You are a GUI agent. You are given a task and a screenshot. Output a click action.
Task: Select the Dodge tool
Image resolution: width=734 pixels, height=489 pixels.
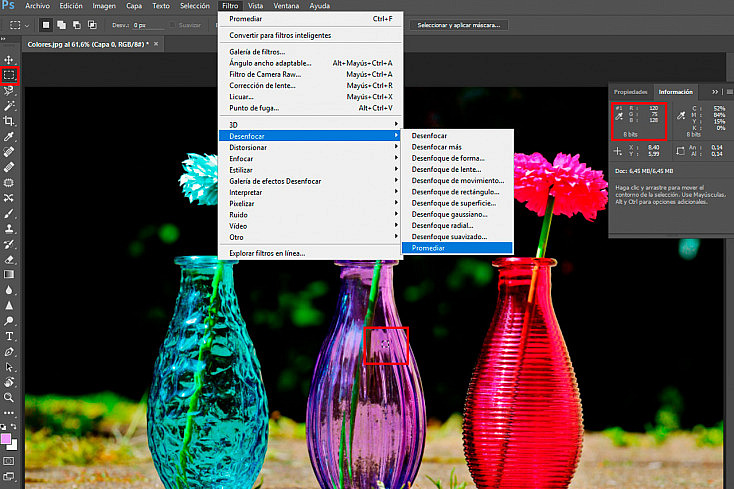pos(9,321)
